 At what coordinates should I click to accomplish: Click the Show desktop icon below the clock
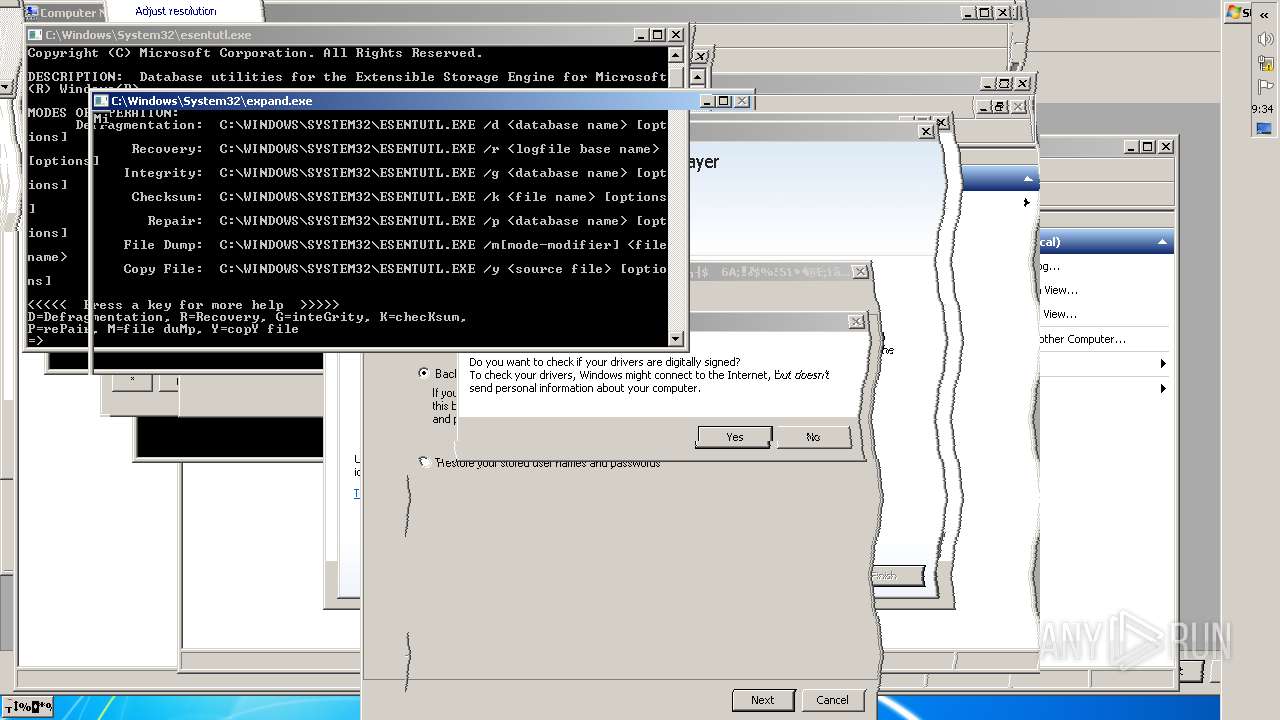[x=1264, y=128]
